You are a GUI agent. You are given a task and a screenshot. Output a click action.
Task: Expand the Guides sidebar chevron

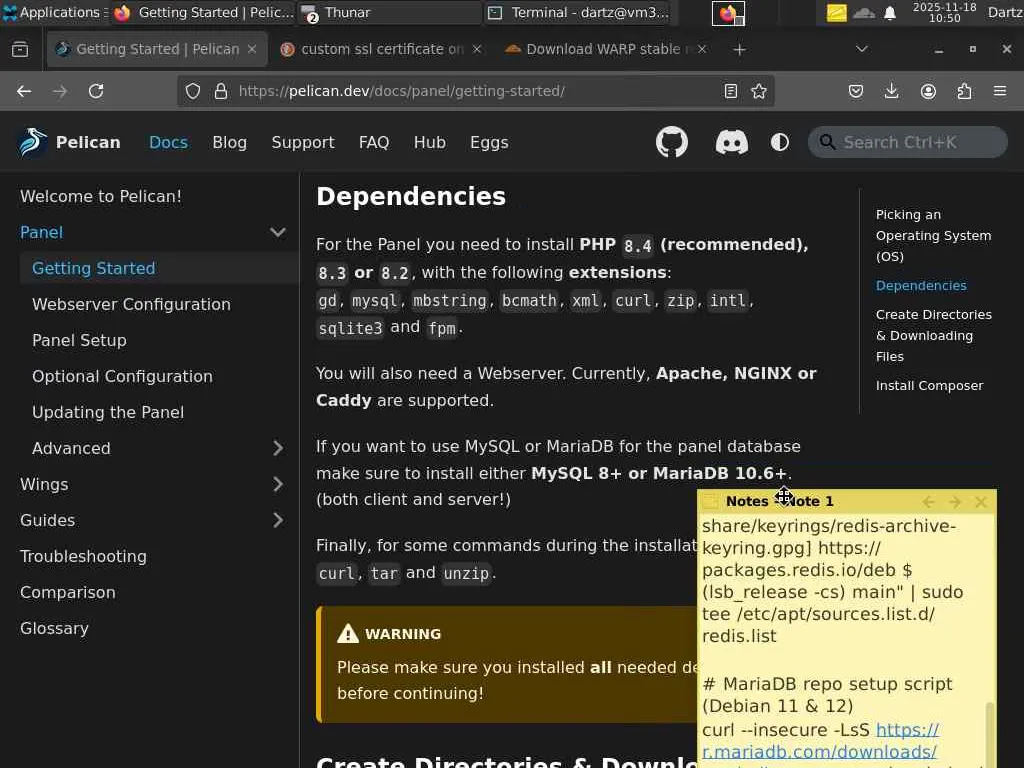[278, 520]
